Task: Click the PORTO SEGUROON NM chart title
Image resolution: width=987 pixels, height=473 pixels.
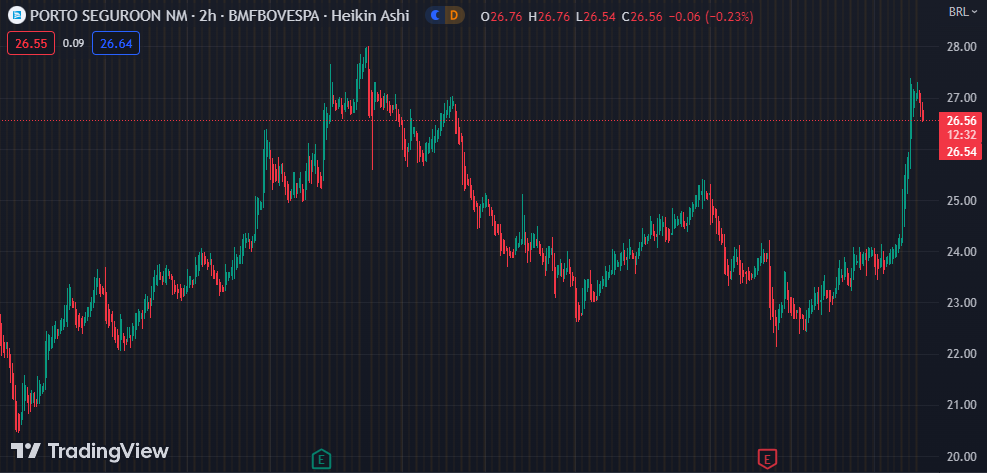Action: coord(111,15)
